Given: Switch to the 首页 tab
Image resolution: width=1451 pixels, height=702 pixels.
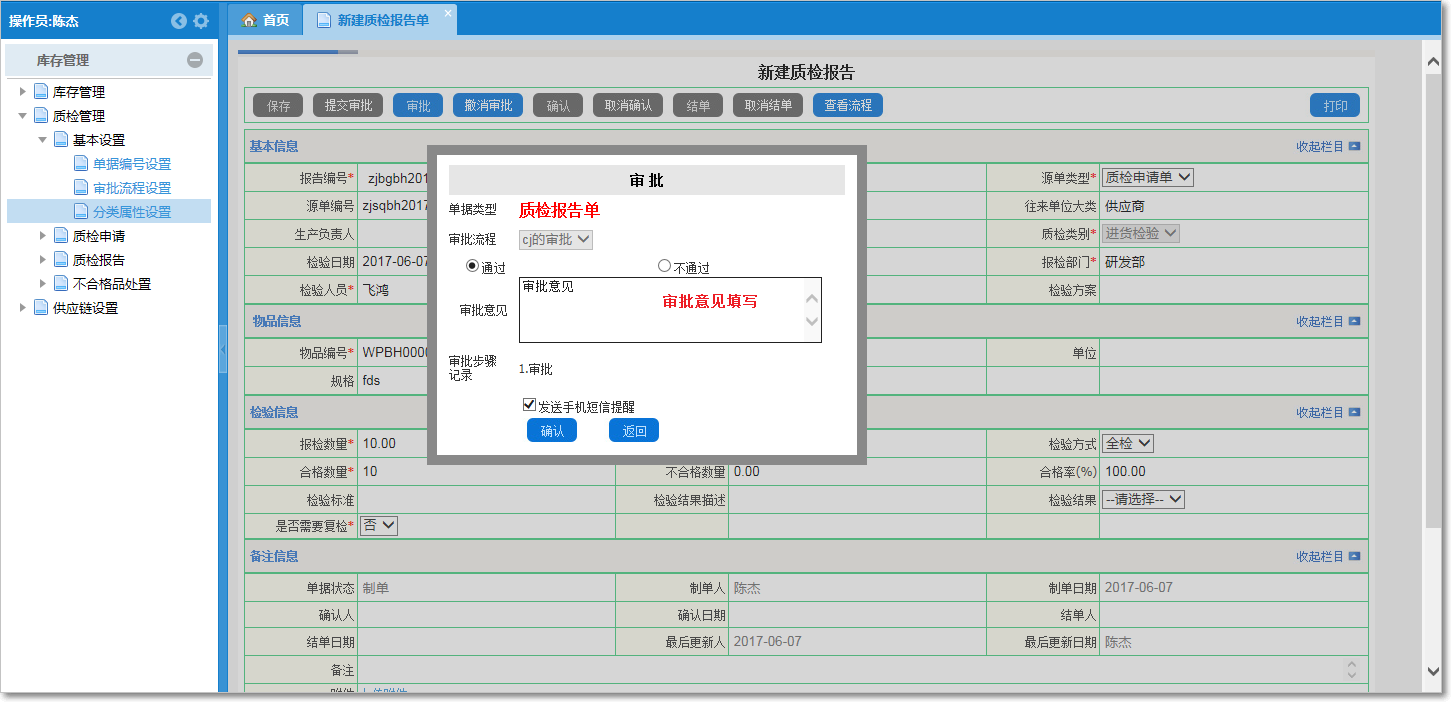Looking at the screenshot, I should (266, 20).
